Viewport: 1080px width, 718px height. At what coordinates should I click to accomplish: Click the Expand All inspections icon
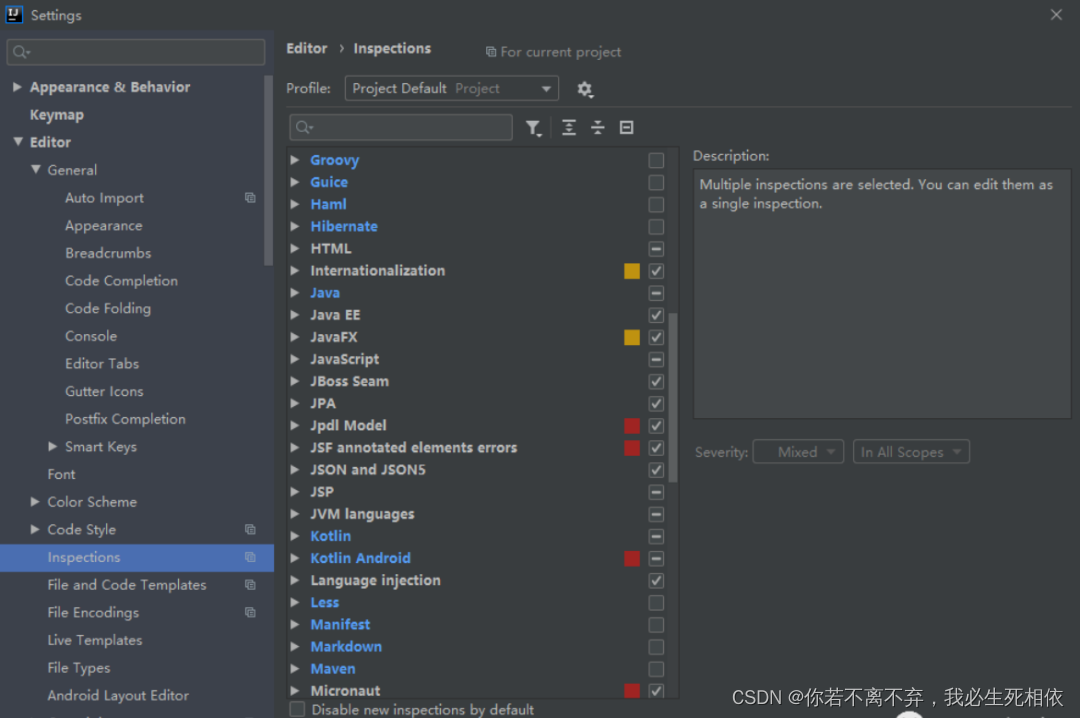569,127
